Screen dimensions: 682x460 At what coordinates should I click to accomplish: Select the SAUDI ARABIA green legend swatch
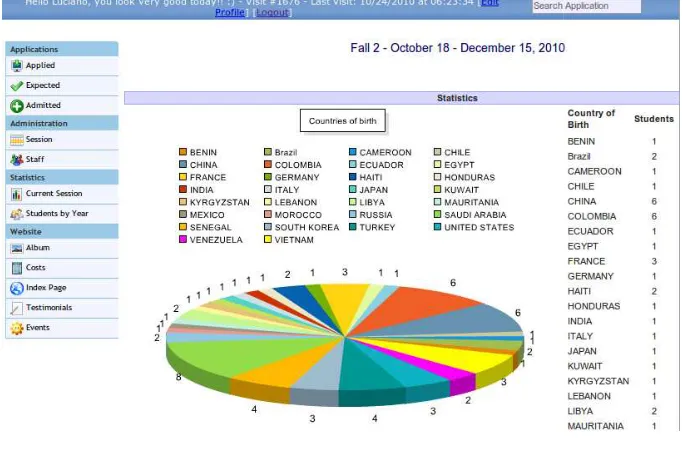click(x=437, y=214)
